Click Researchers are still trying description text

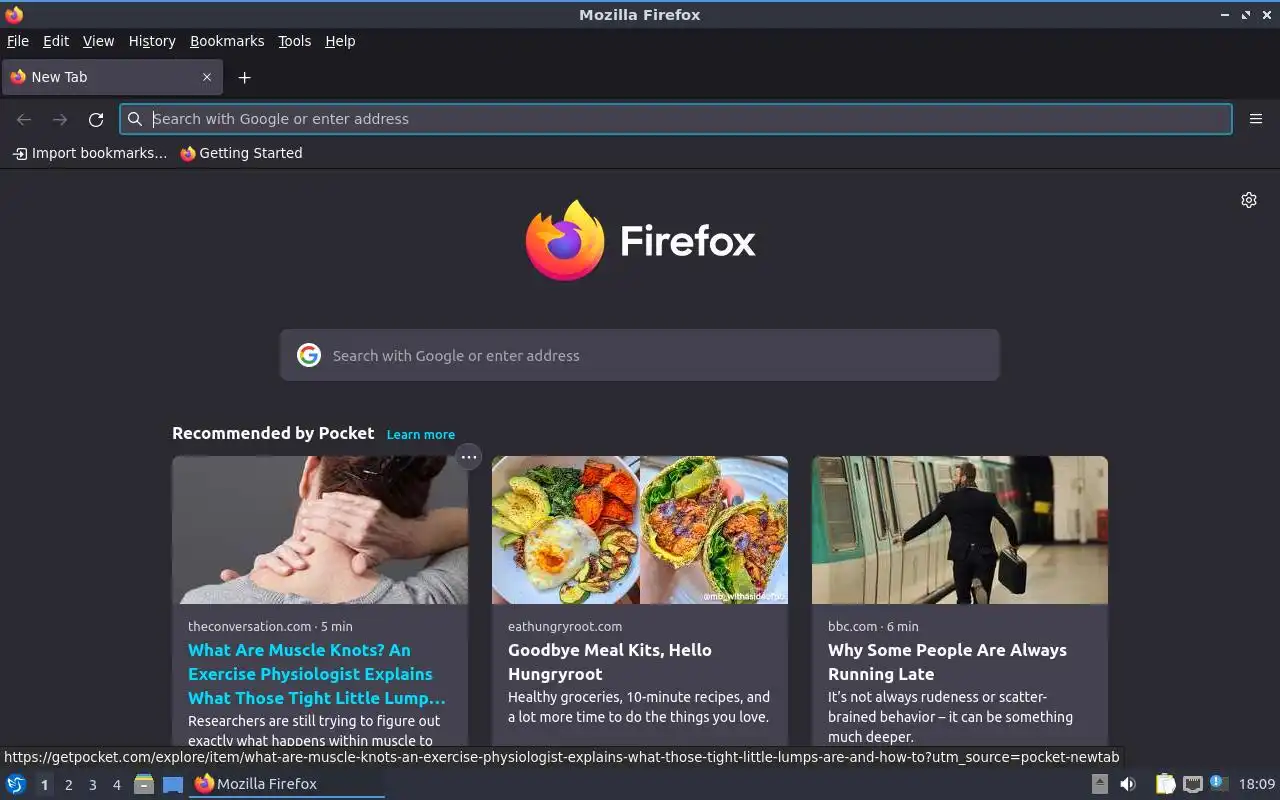click(x=314, y=731)
